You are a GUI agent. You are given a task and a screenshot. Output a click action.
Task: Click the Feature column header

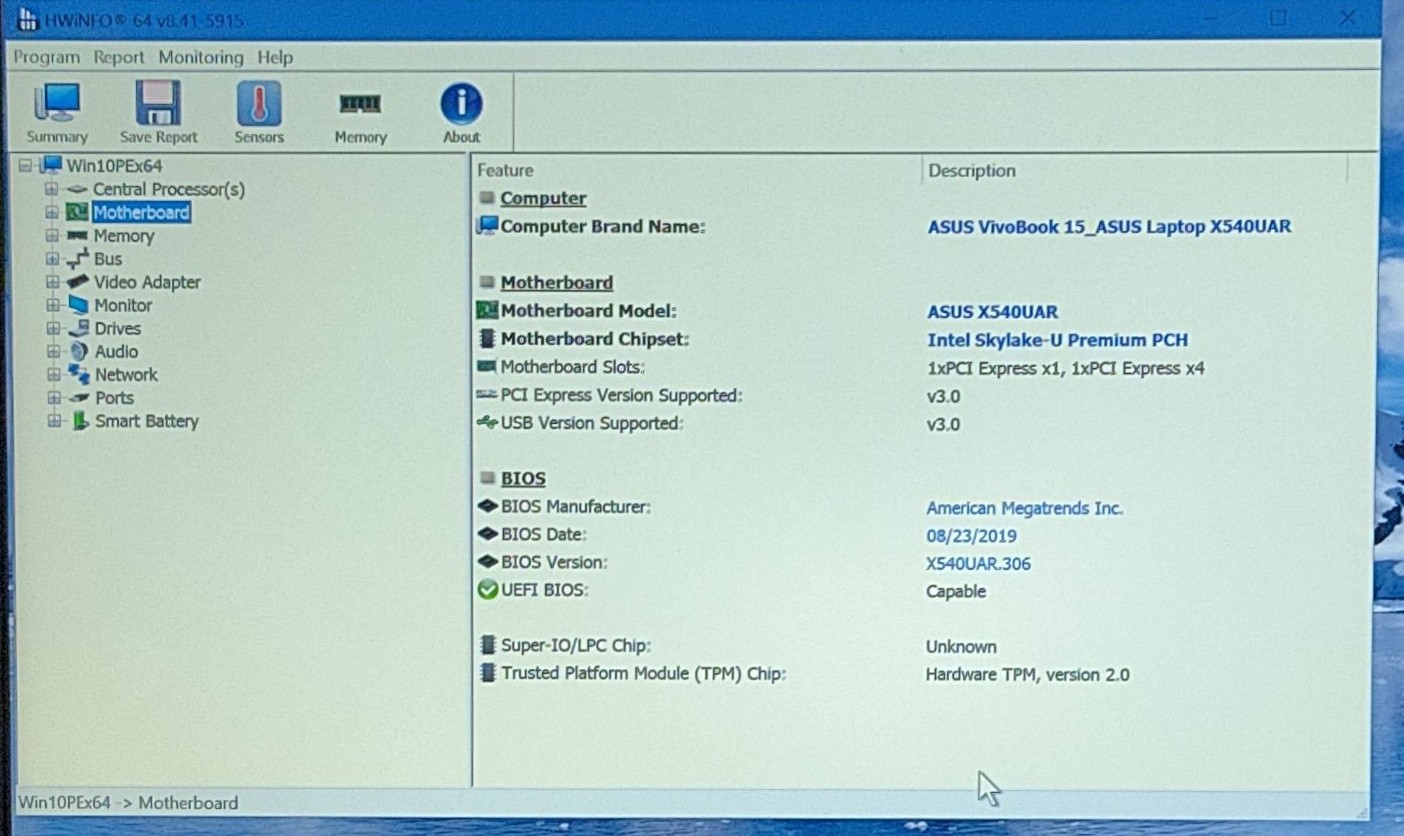[698, 171]
